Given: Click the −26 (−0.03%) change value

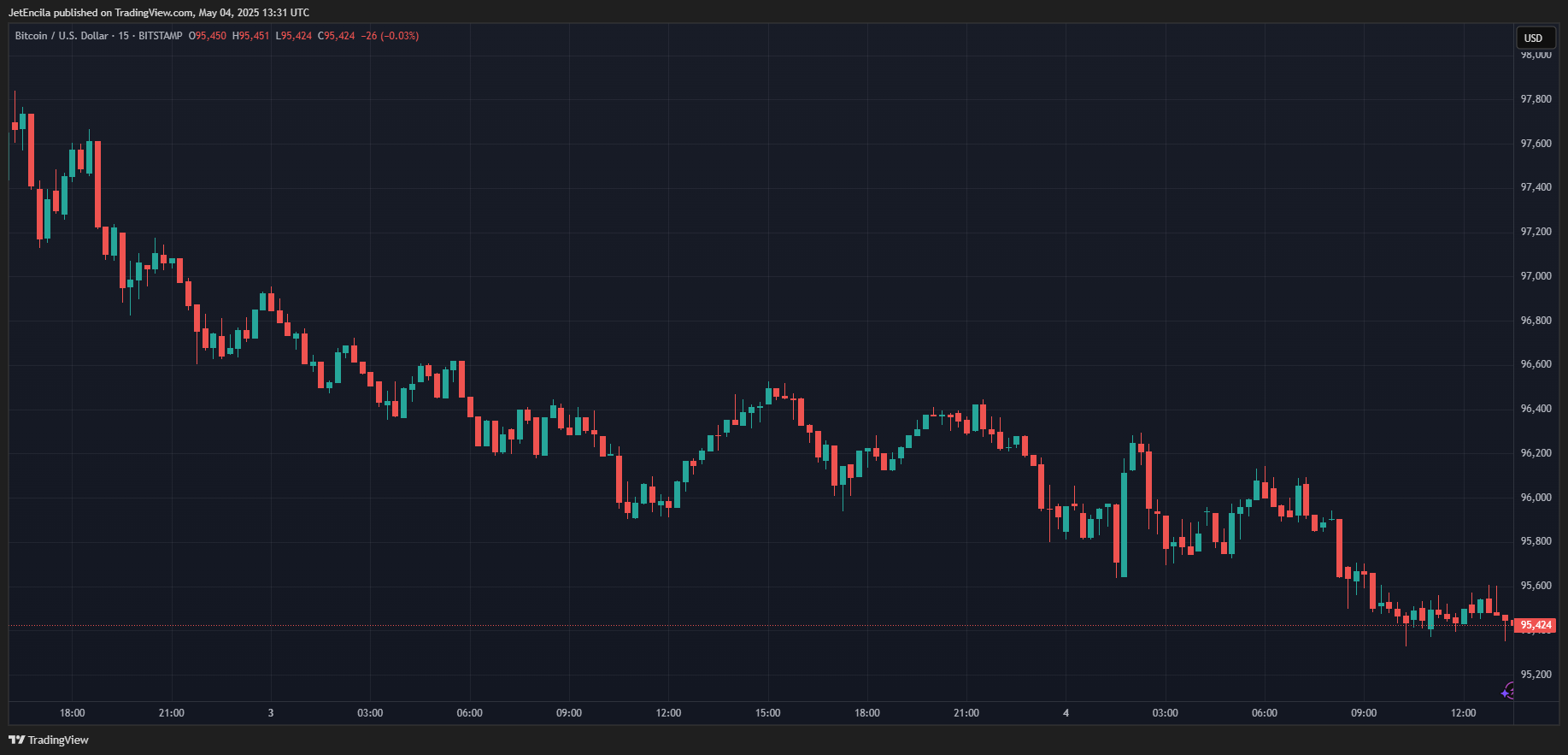Looking at the screenshot, I should 390,36.
